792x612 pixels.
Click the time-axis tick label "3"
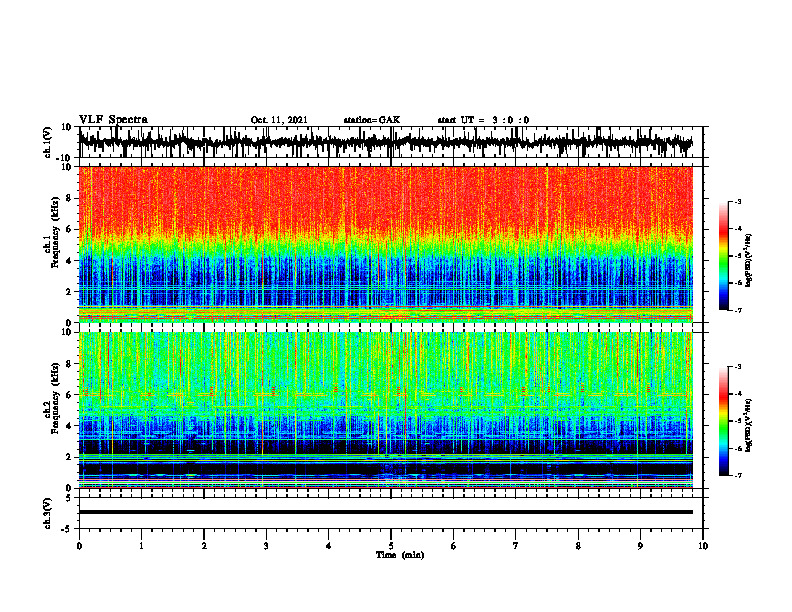point(266,546)
